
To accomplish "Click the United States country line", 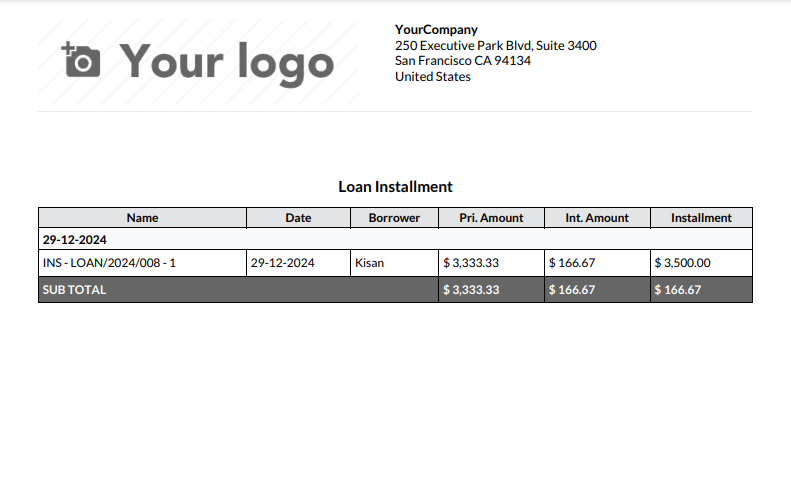I will tap(432, 77).
